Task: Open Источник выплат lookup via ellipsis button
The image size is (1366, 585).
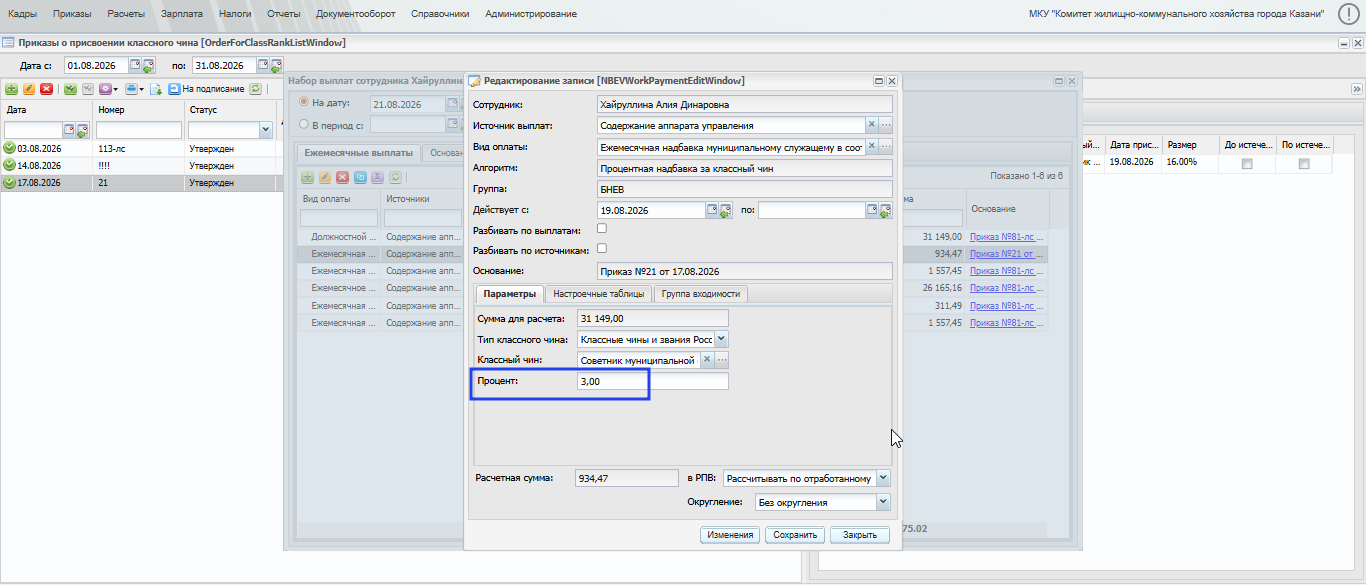Action: click(885, 125)
